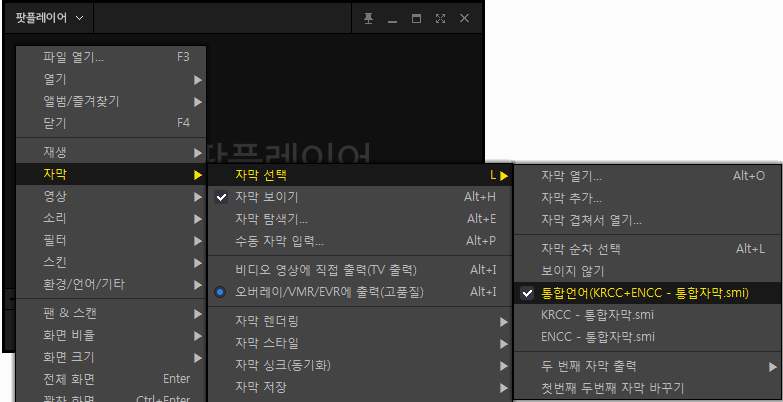The image size is (783, 402).
Task: Select ENCC - 통합자막.smi subtitle track
Action: [x=597, y=336]
